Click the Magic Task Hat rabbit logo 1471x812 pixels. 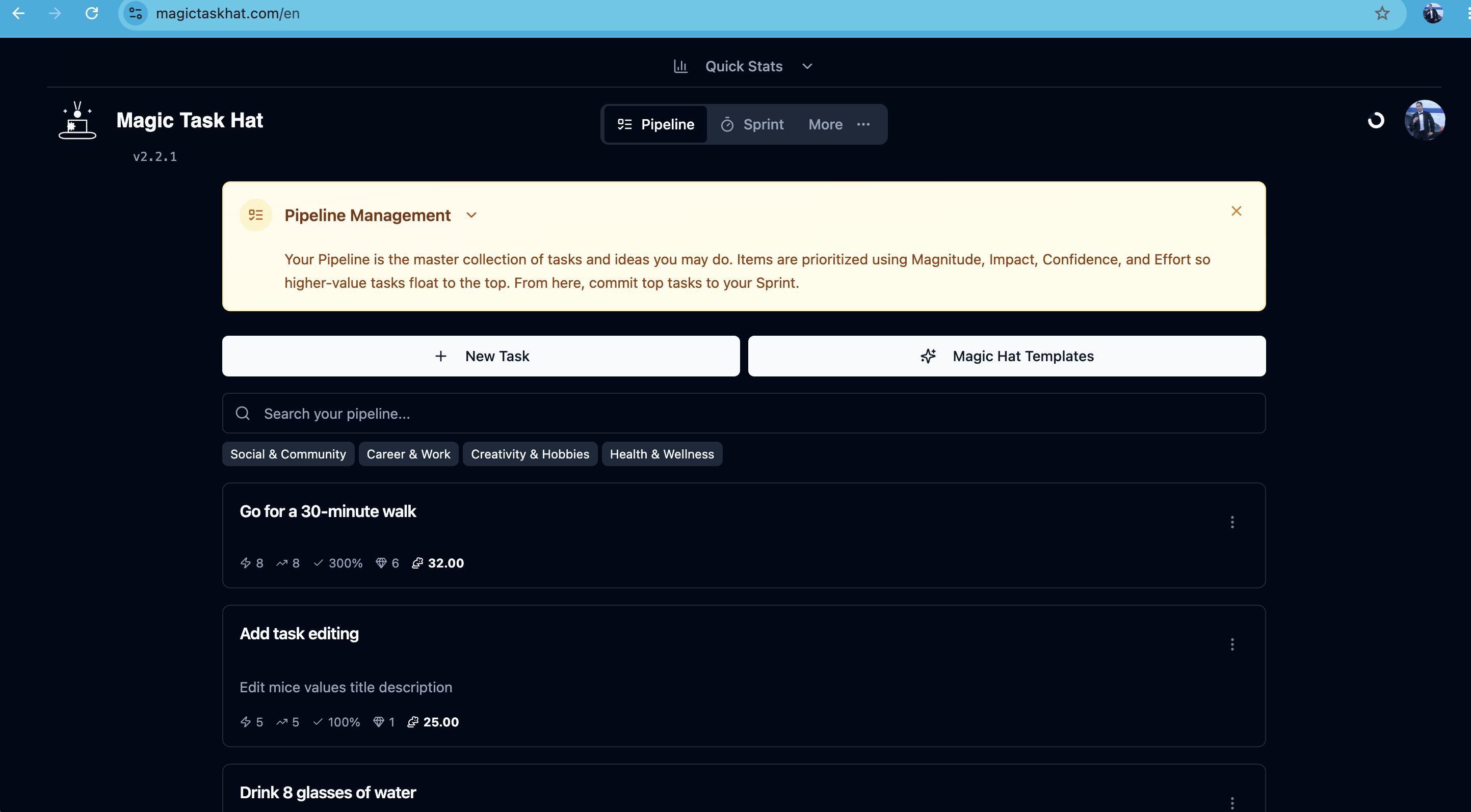[77, 120]
